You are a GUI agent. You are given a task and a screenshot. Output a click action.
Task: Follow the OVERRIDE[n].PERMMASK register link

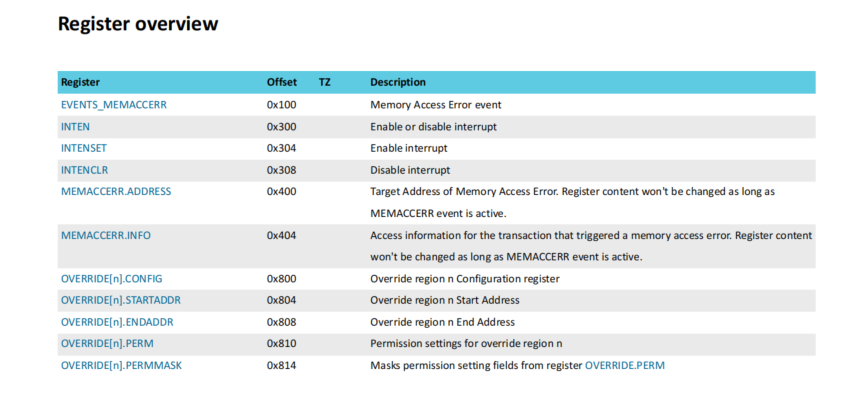[x=121, y=365]
